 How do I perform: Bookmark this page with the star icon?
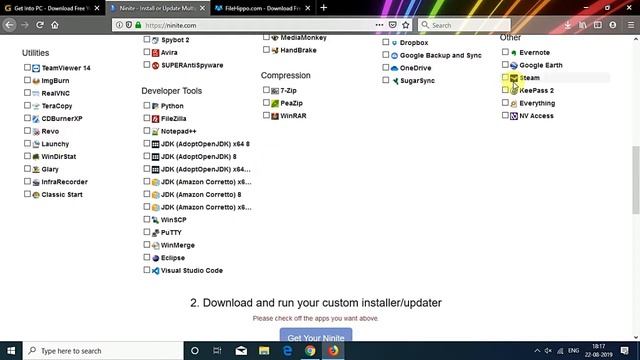pyautogui.click(x=405, y=25)
